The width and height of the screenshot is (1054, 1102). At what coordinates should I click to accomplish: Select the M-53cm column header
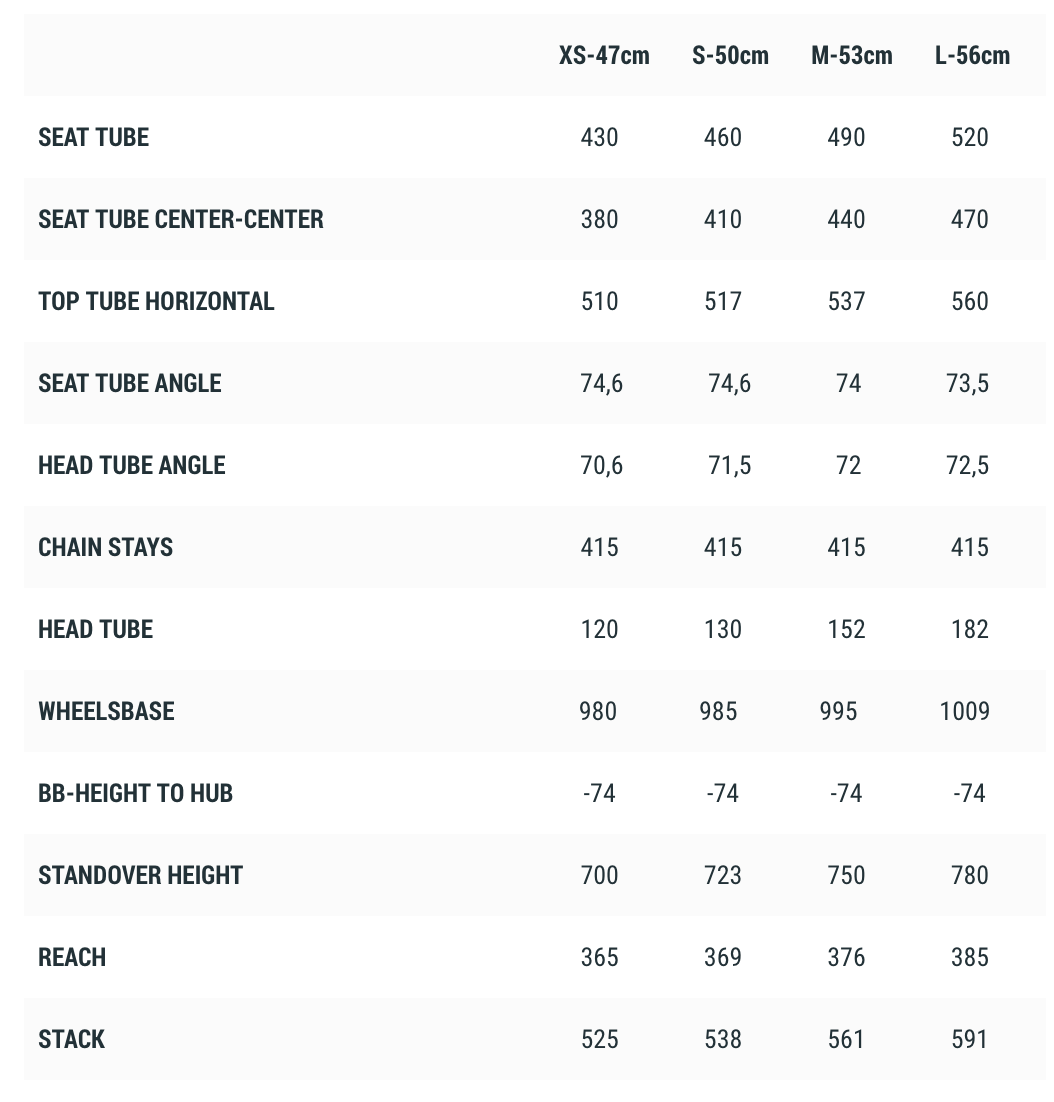point(852,56)
